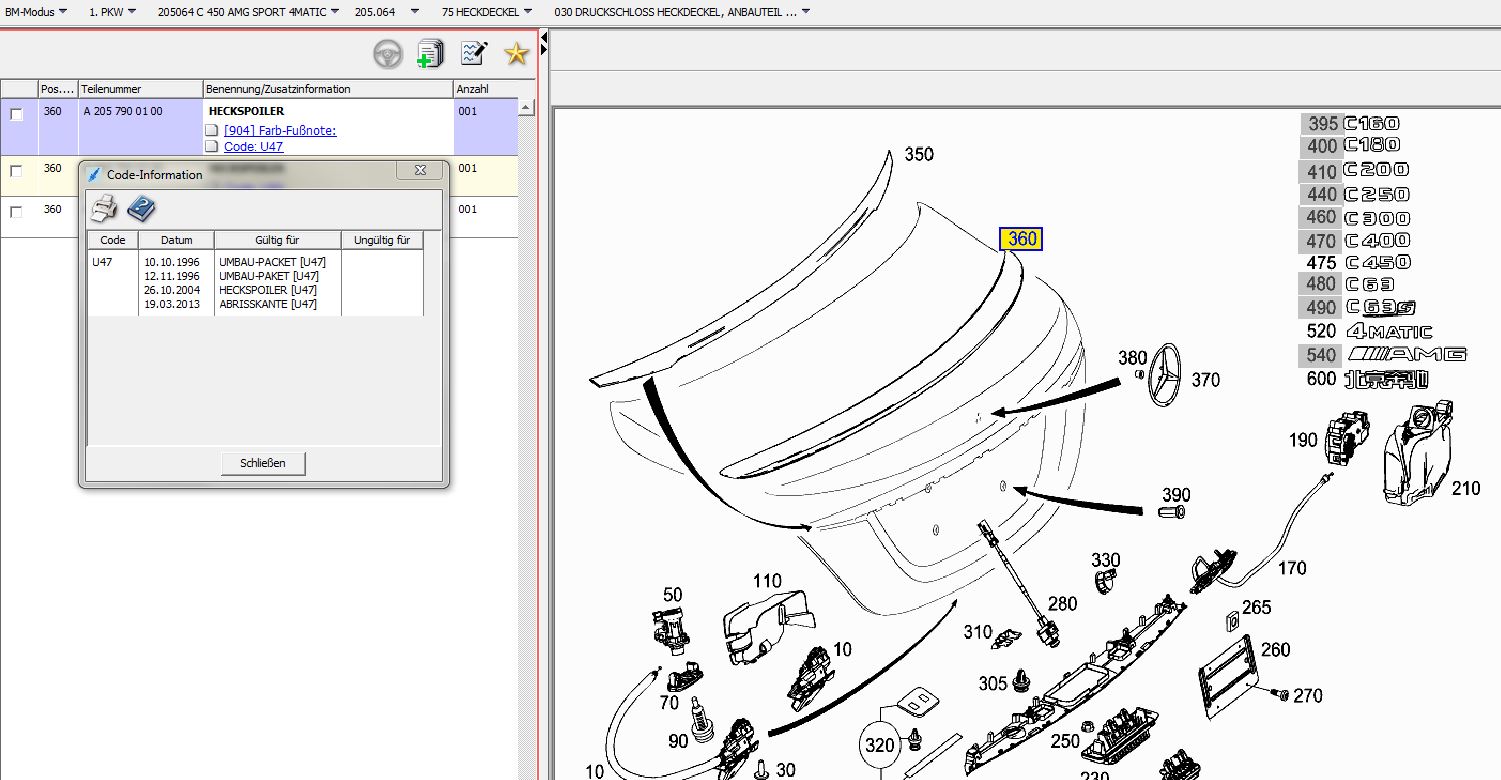Click the Datum column header in the dialog
1501x780 pixels.
point(176,240)
